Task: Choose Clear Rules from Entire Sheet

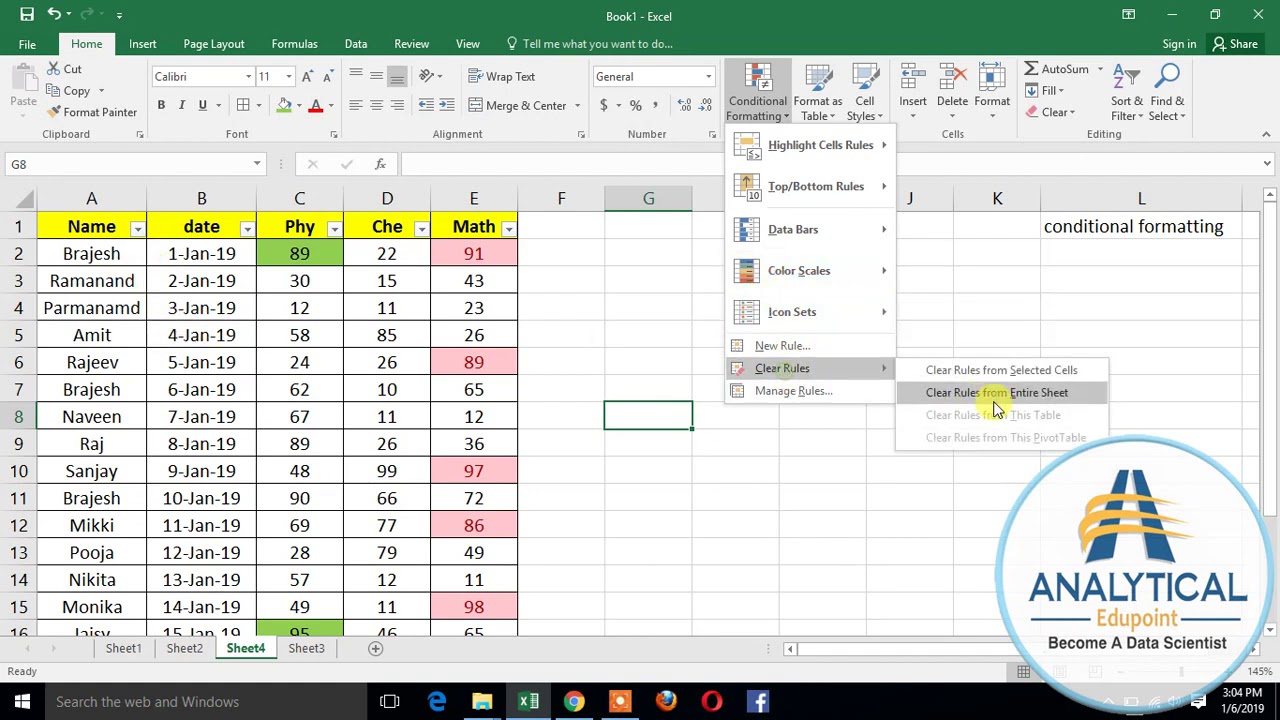Action: point(1001,392)
